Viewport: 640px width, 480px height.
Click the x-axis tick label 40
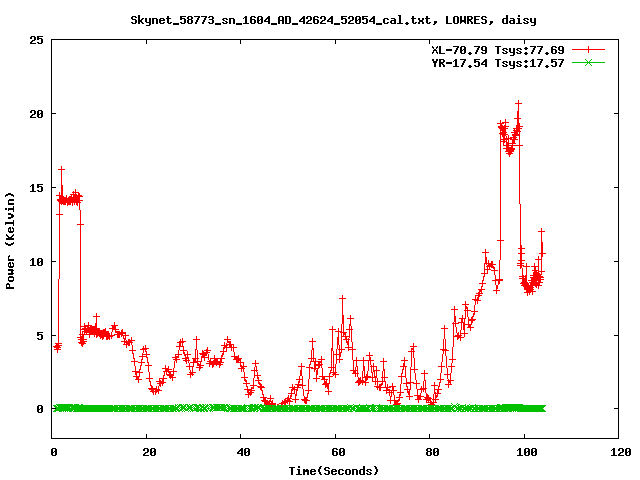click(x=243, y=452)
